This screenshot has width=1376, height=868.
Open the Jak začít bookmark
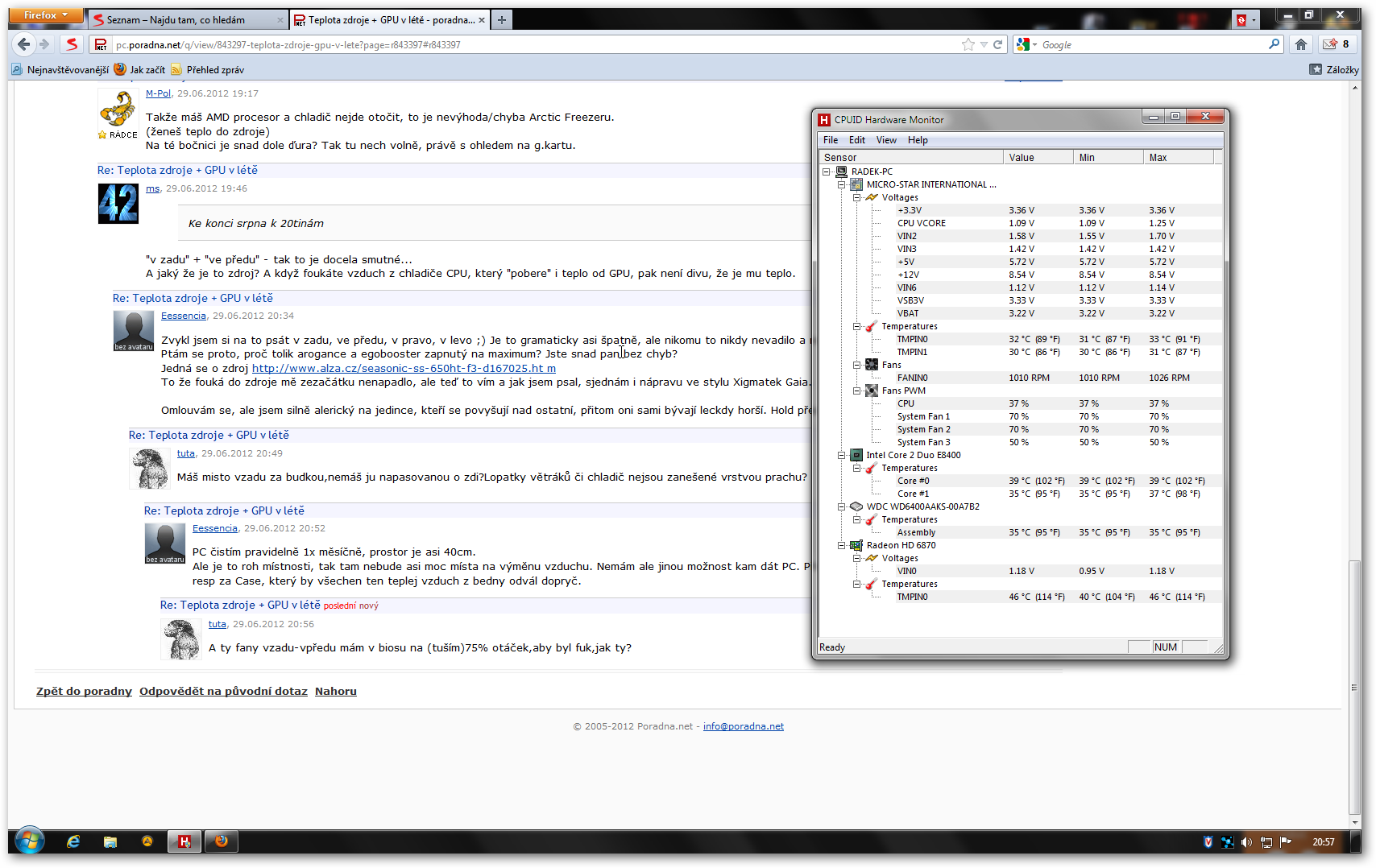(x=139, y=69)
